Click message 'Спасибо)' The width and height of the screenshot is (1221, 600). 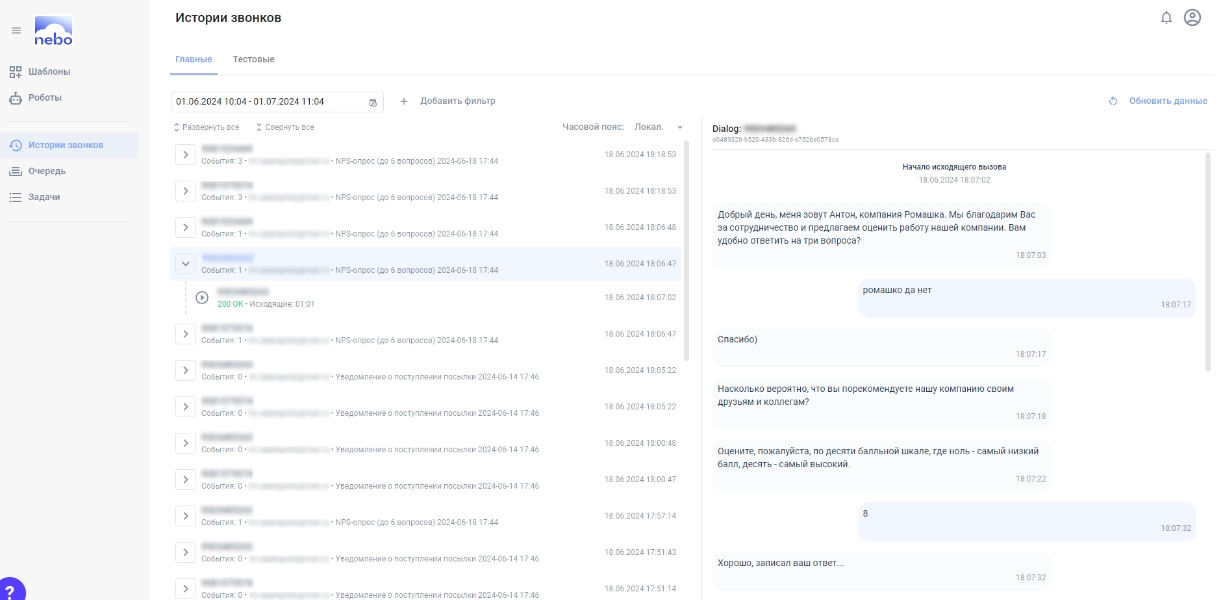(x=881, y=345)
